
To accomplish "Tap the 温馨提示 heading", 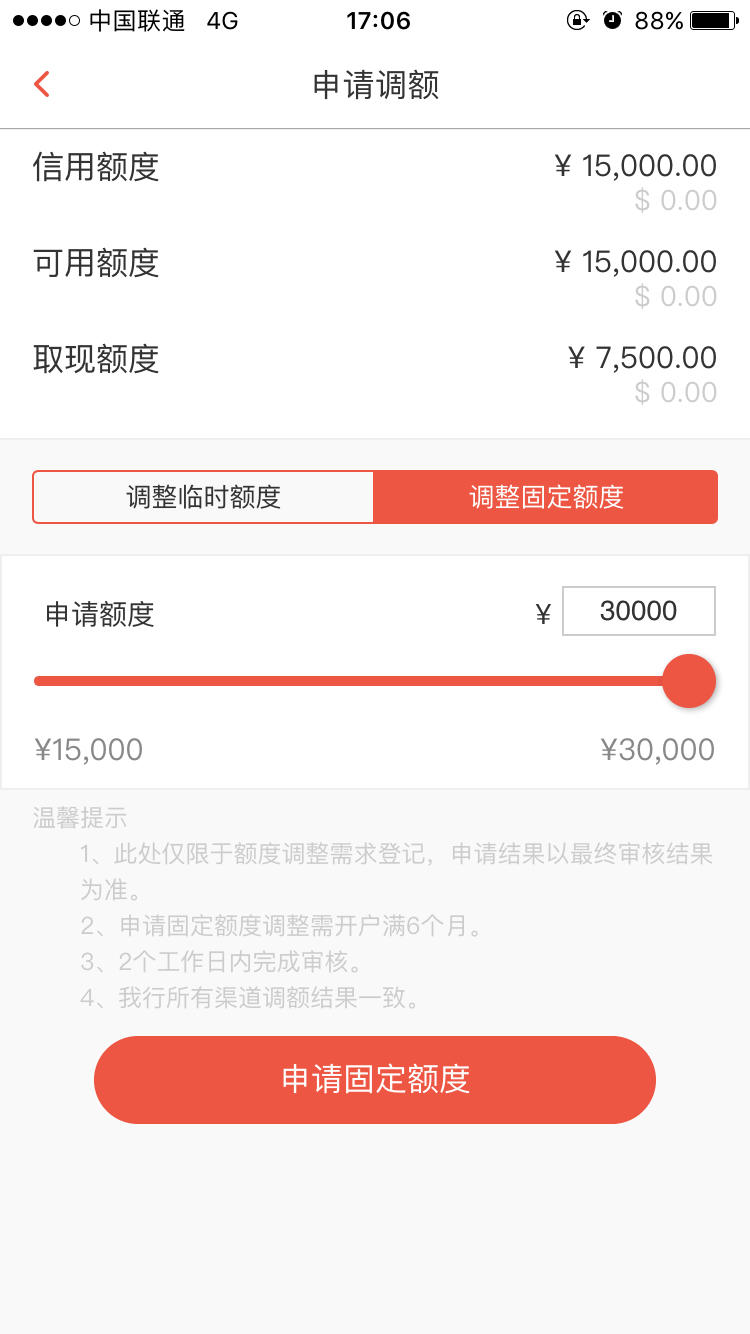I will (80, 818).
